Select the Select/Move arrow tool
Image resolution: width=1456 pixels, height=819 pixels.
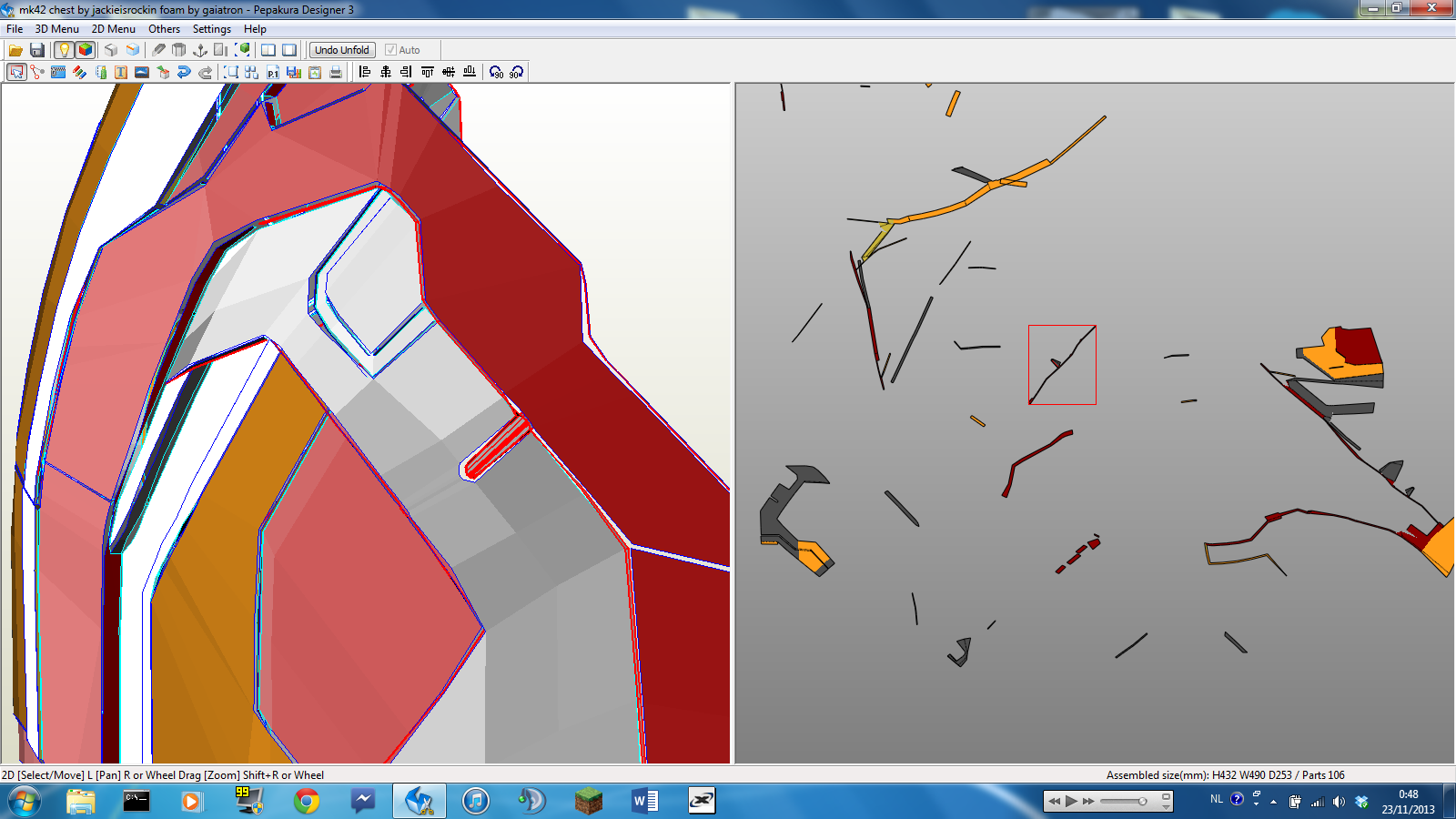[x=16, y=72]
